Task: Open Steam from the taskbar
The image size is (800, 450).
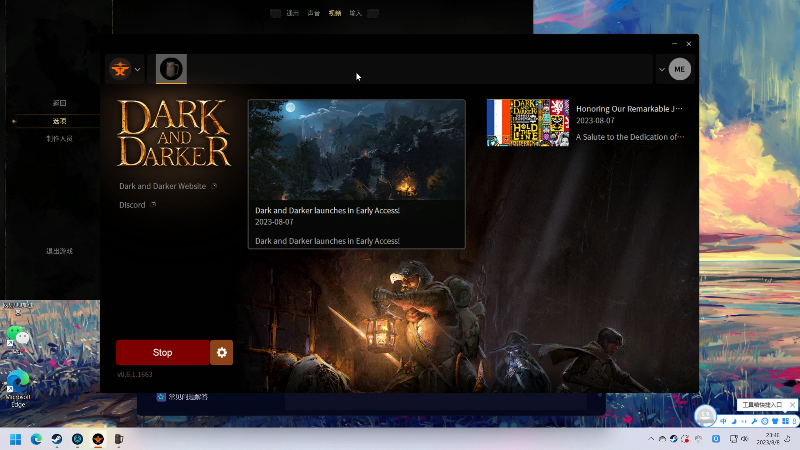Action: click(57, 439)
